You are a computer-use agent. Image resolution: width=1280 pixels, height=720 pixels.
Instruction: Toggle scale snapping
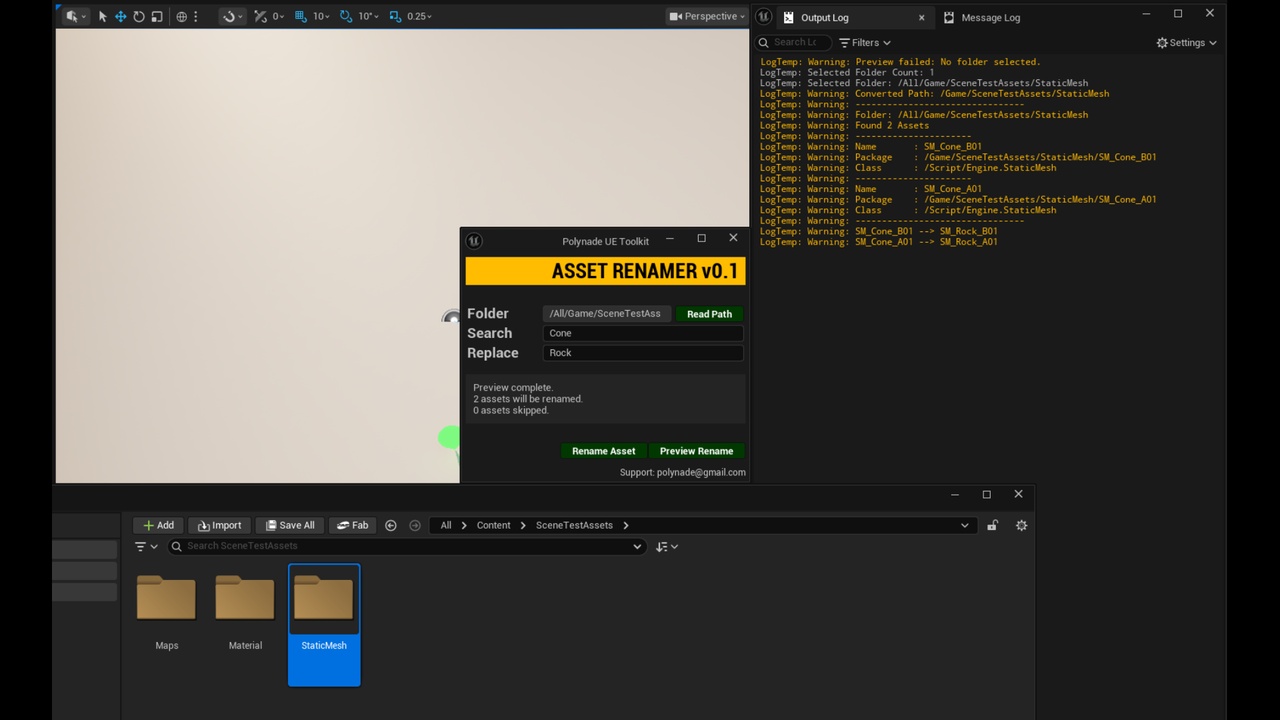[x=395, y=16]
